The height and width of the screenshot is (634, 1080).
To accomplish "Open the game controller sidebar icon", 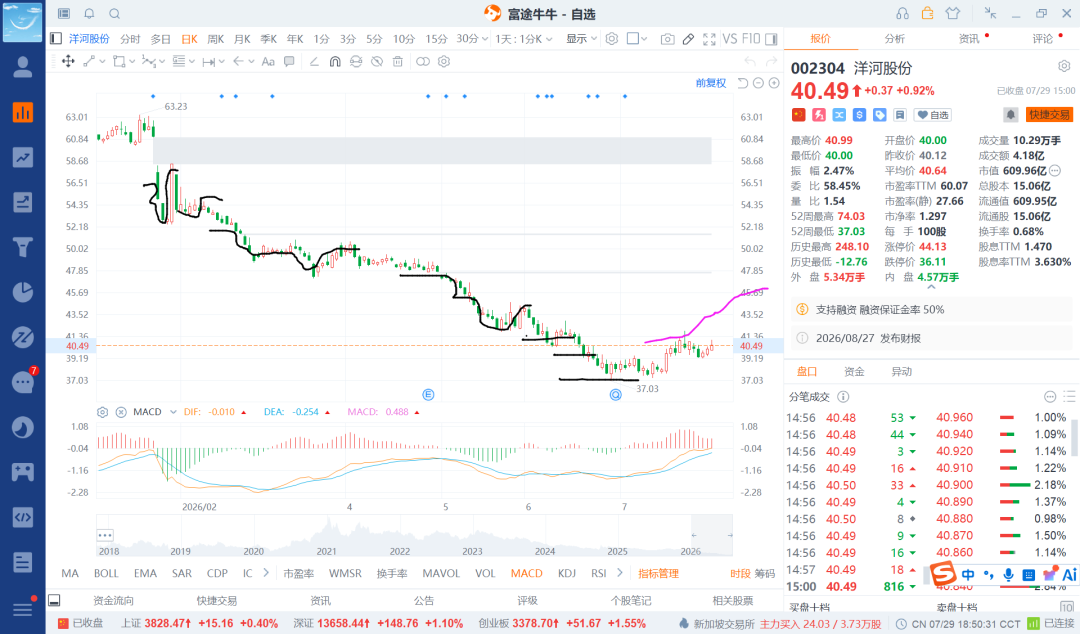I will coord(23,472).
